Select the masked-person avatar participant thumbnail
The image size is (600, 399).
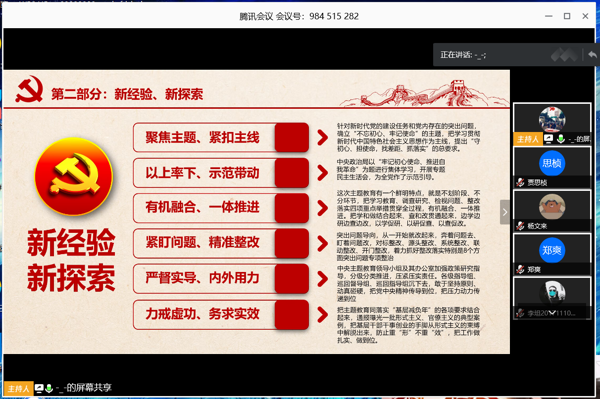tap(552, 293)
